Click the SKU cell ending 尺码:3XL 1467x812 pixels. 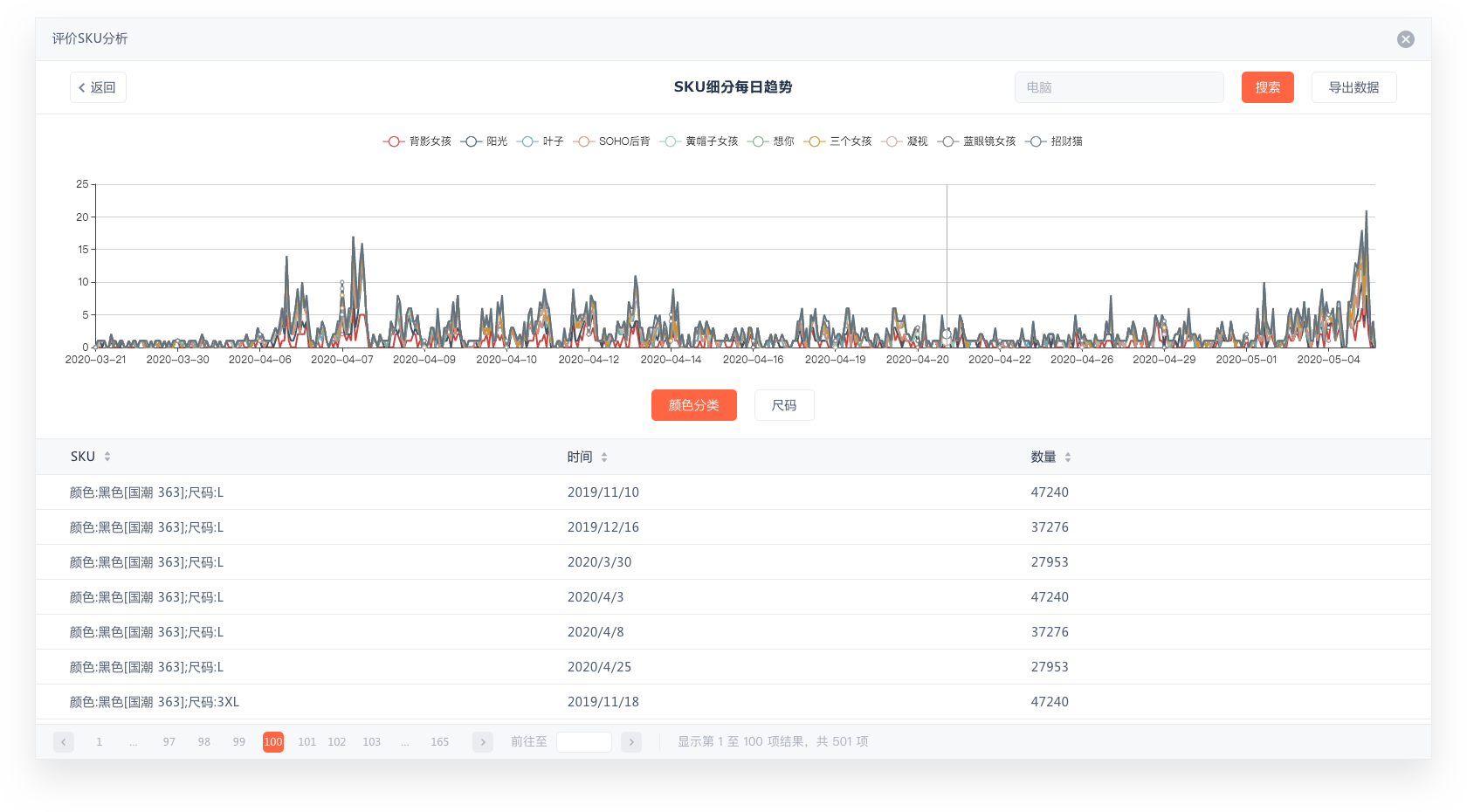[155, 702]
